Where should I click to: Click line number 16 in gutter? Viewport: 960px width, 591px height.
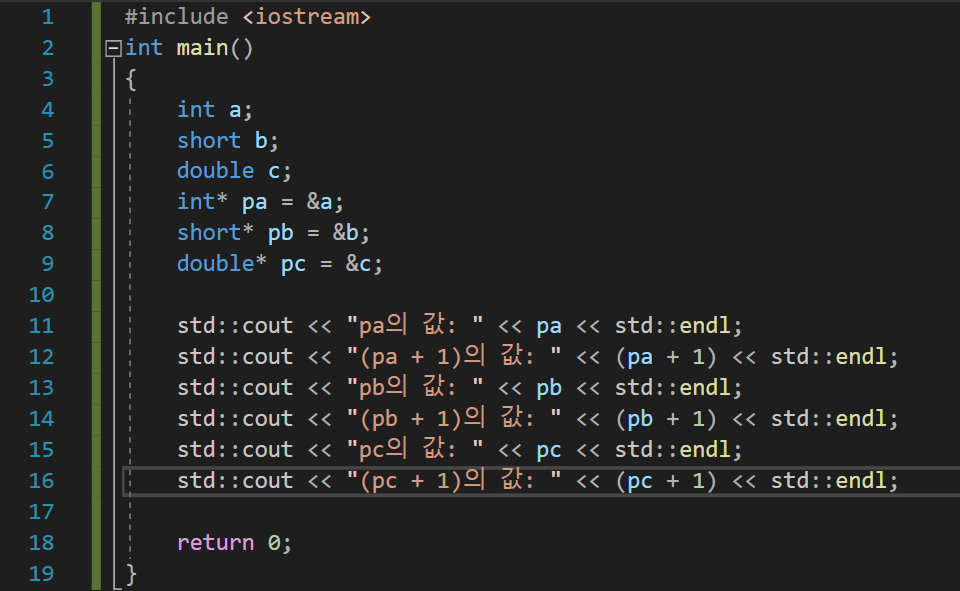pyautogui.click(x=42, y=481)
